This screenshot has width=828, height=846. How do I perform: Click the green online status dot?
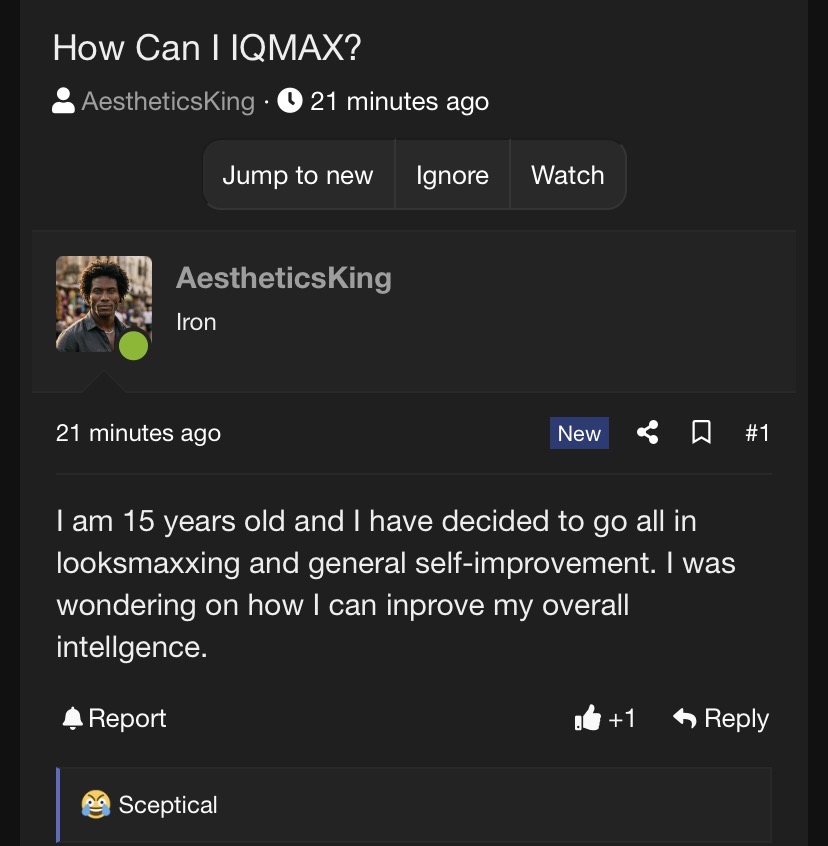point(133,346)
